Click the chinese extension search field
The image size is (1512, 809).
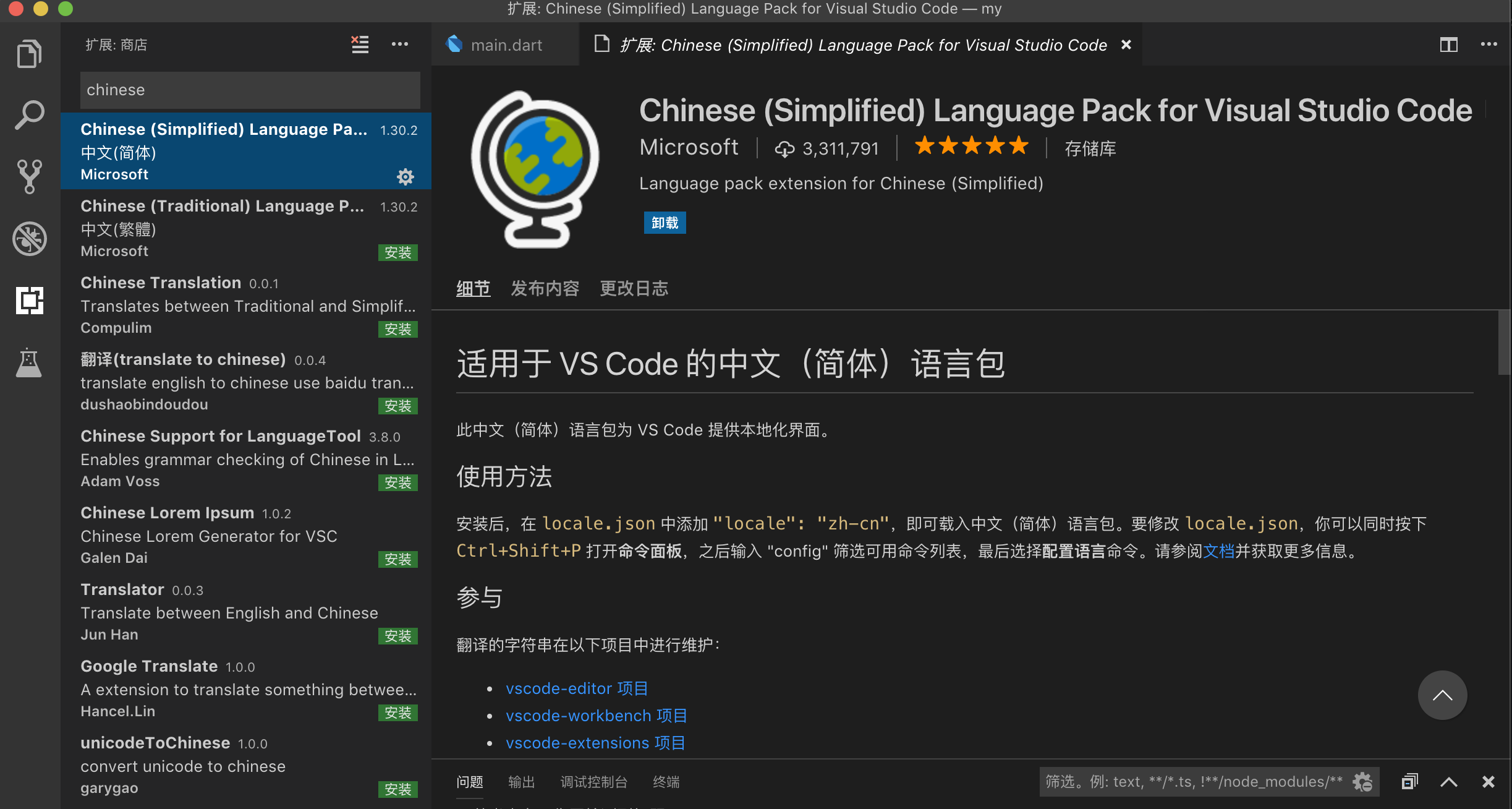[x=250, y=90]
